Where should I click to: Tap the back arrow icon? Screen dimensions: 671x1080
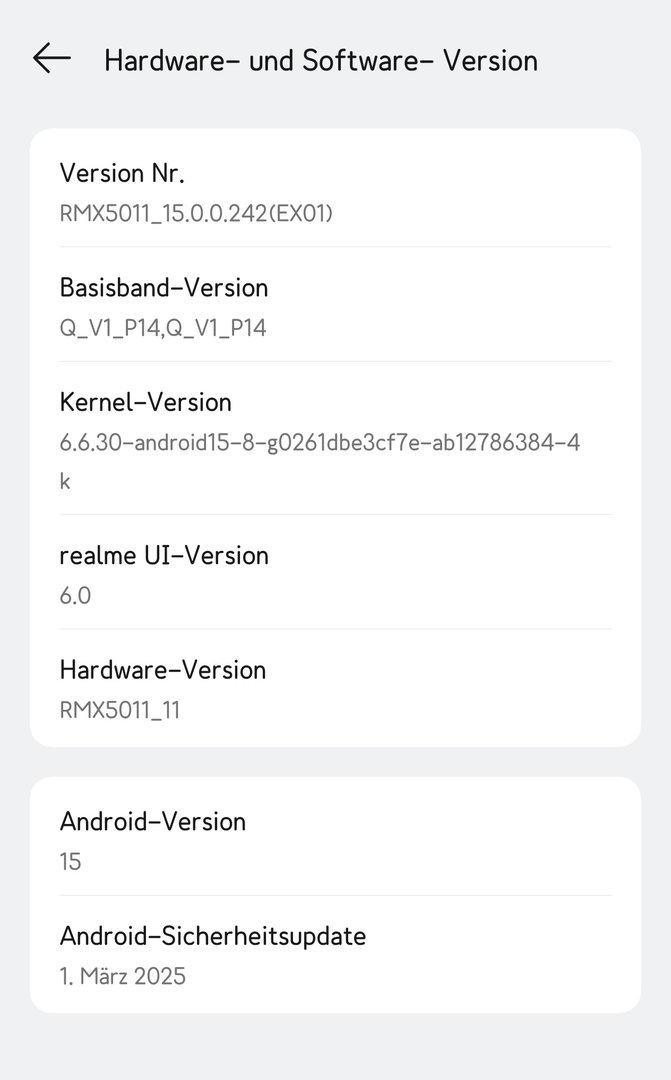(x=51, y=59)
